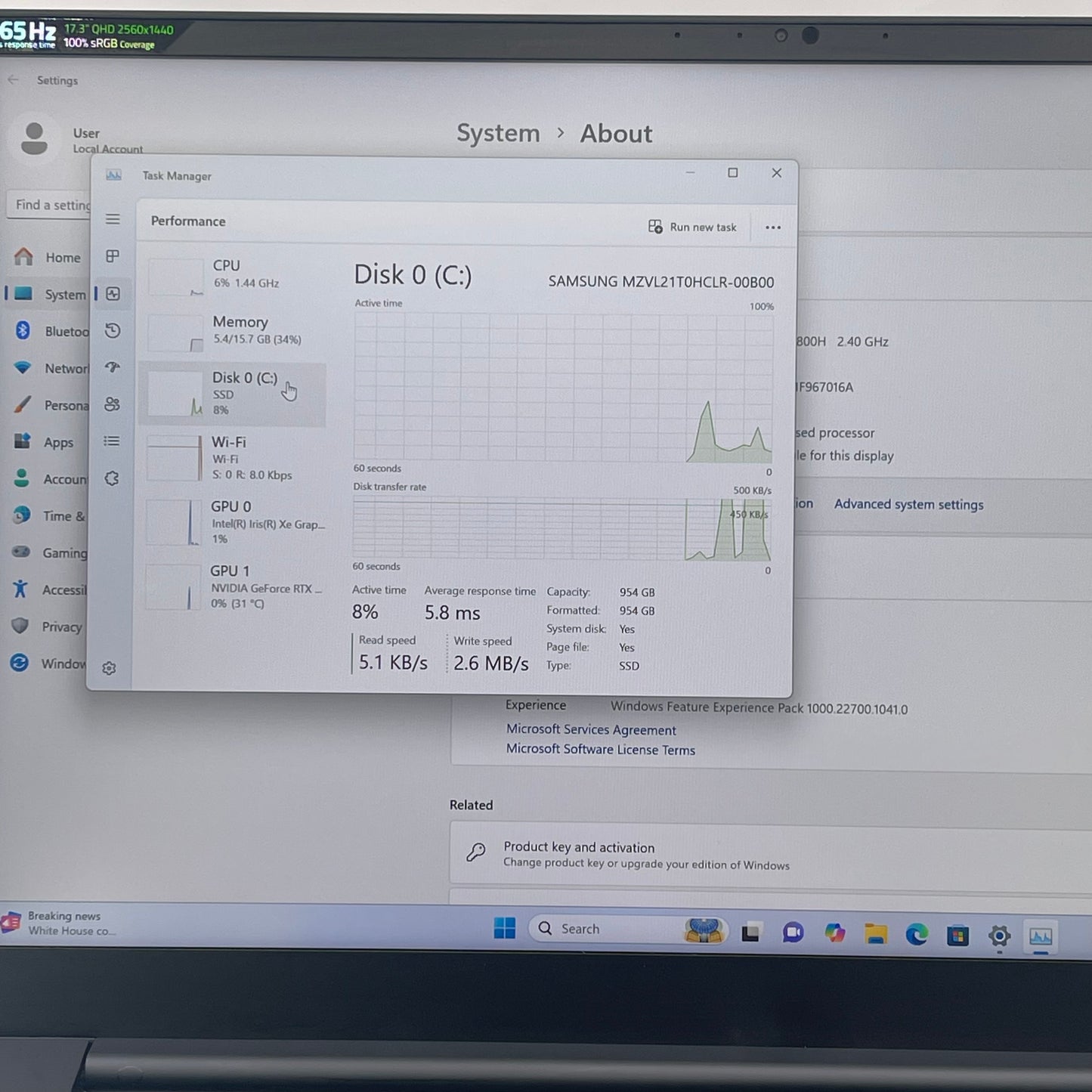Screen dimensions: 1092x1092
Task: Go back in the Settings window
Action: click(13, 79)
